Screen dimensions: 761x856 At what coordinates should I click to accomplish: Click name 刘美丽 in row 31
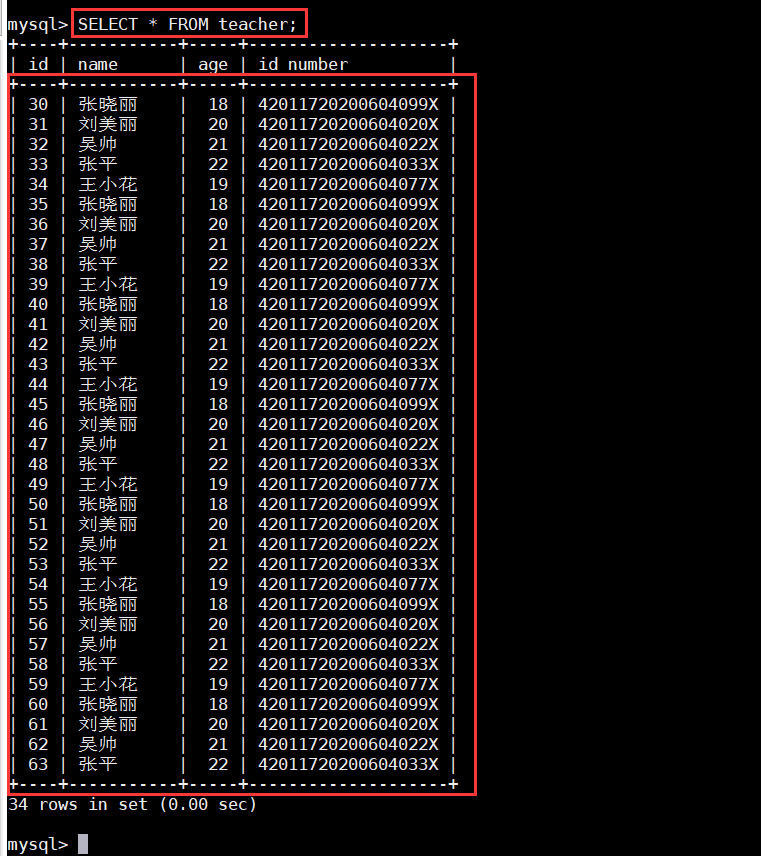click(x=108, y=124)
